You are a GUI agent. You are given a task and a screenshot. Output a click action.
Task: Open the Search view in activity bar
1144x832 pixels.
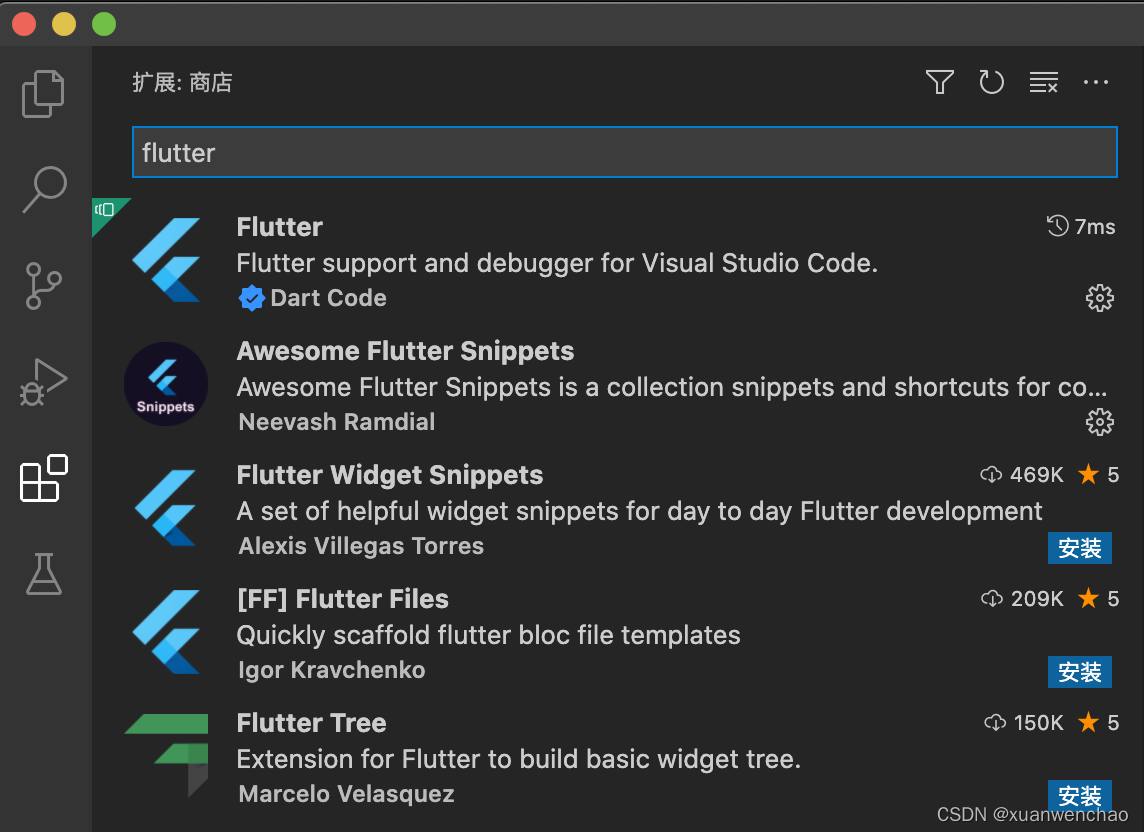pyautogui.click(x=45, y=190)
